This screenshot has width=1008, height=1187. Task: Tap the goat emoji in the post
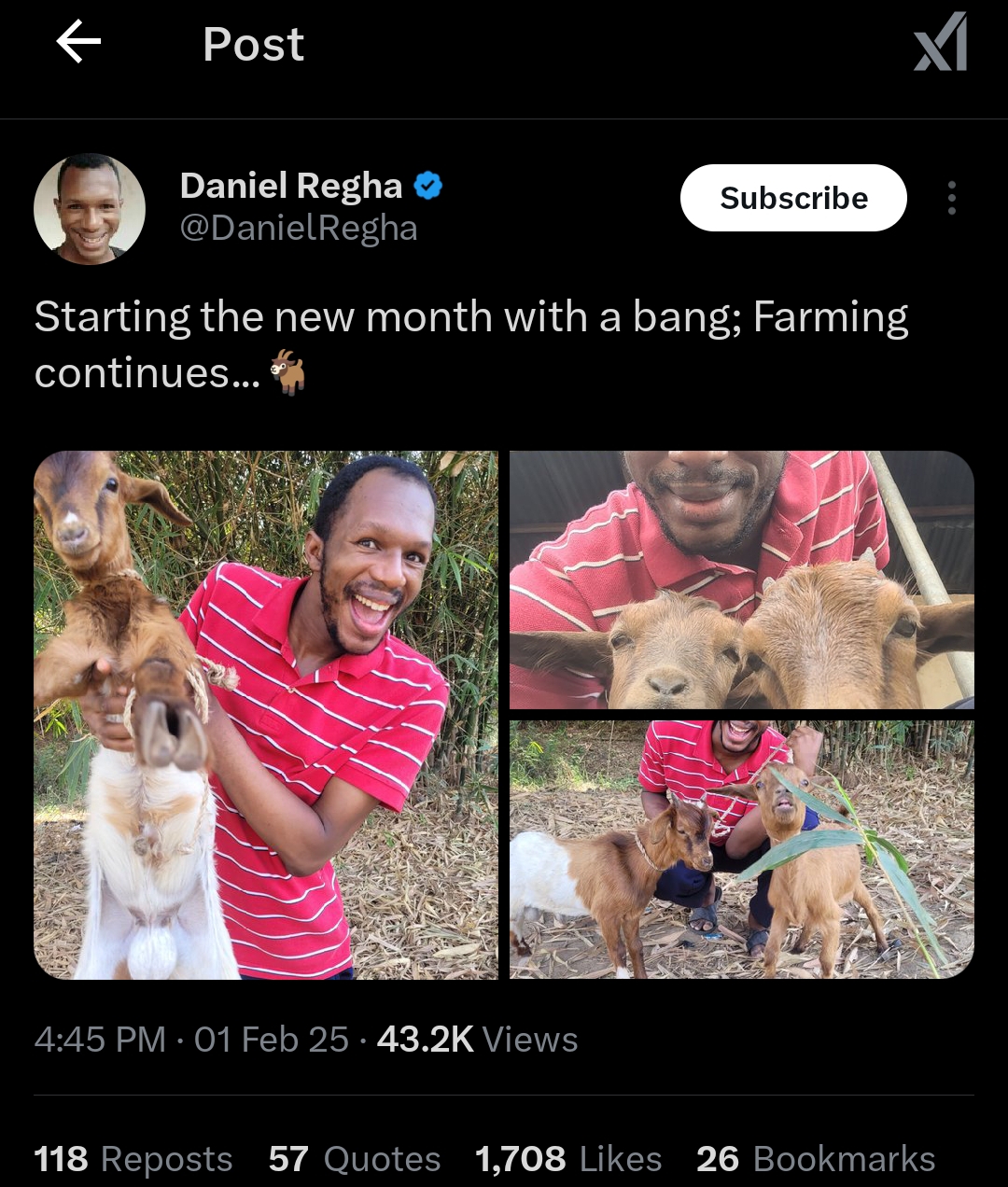click(x=287, y=373)
